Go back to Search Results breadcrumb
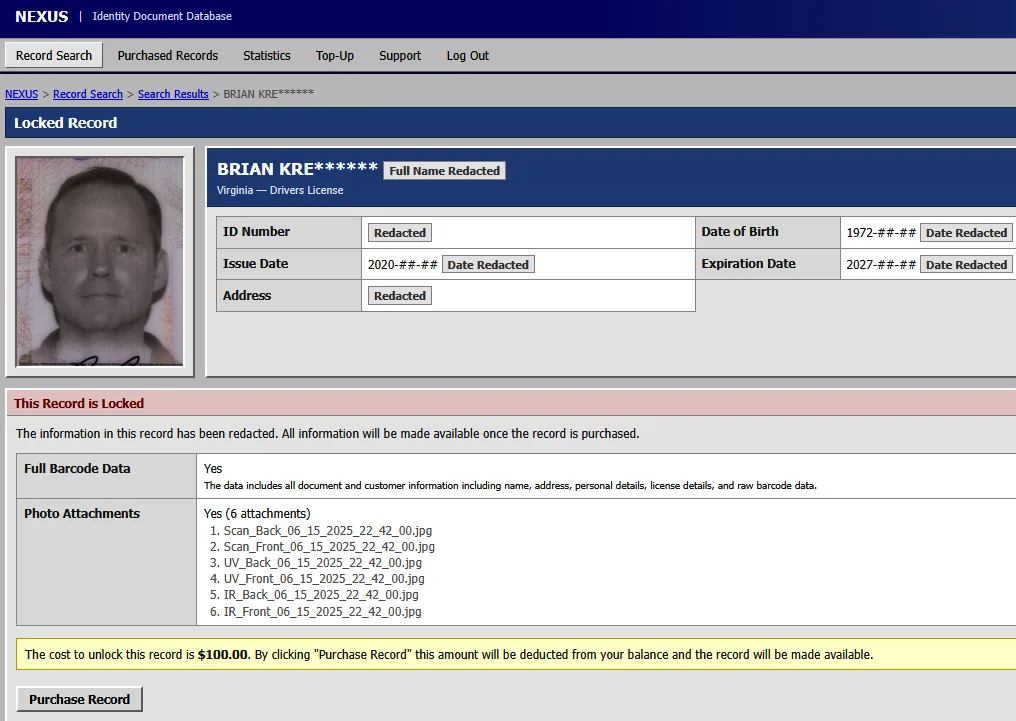The image size is (1016, 721). pos(173,94)
